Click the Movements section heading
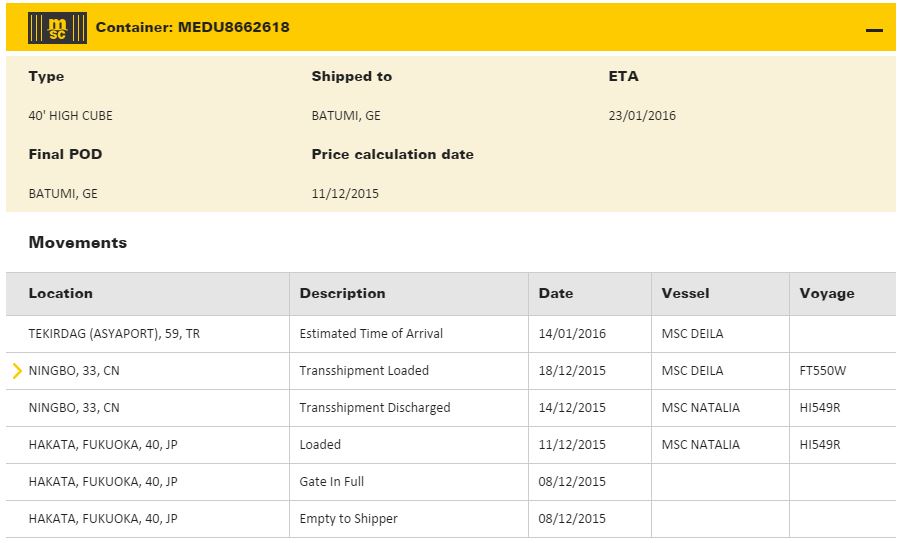The height and width of the screenshot is (543, 901). click(78, 243)
